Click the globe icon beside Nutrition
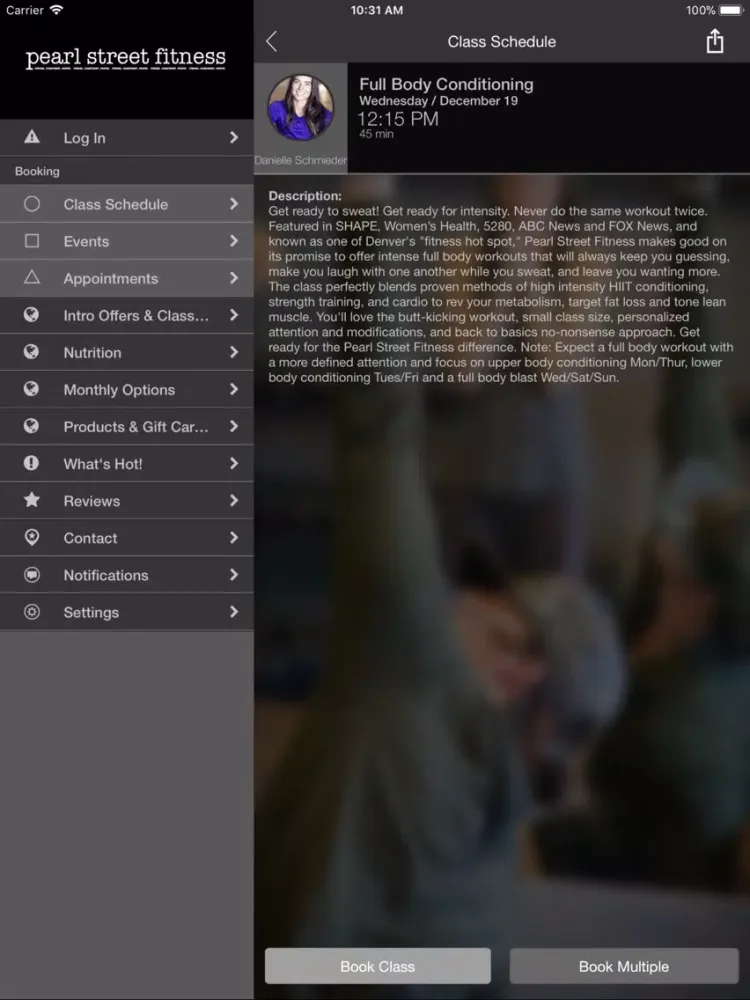 tap(31, 352)
